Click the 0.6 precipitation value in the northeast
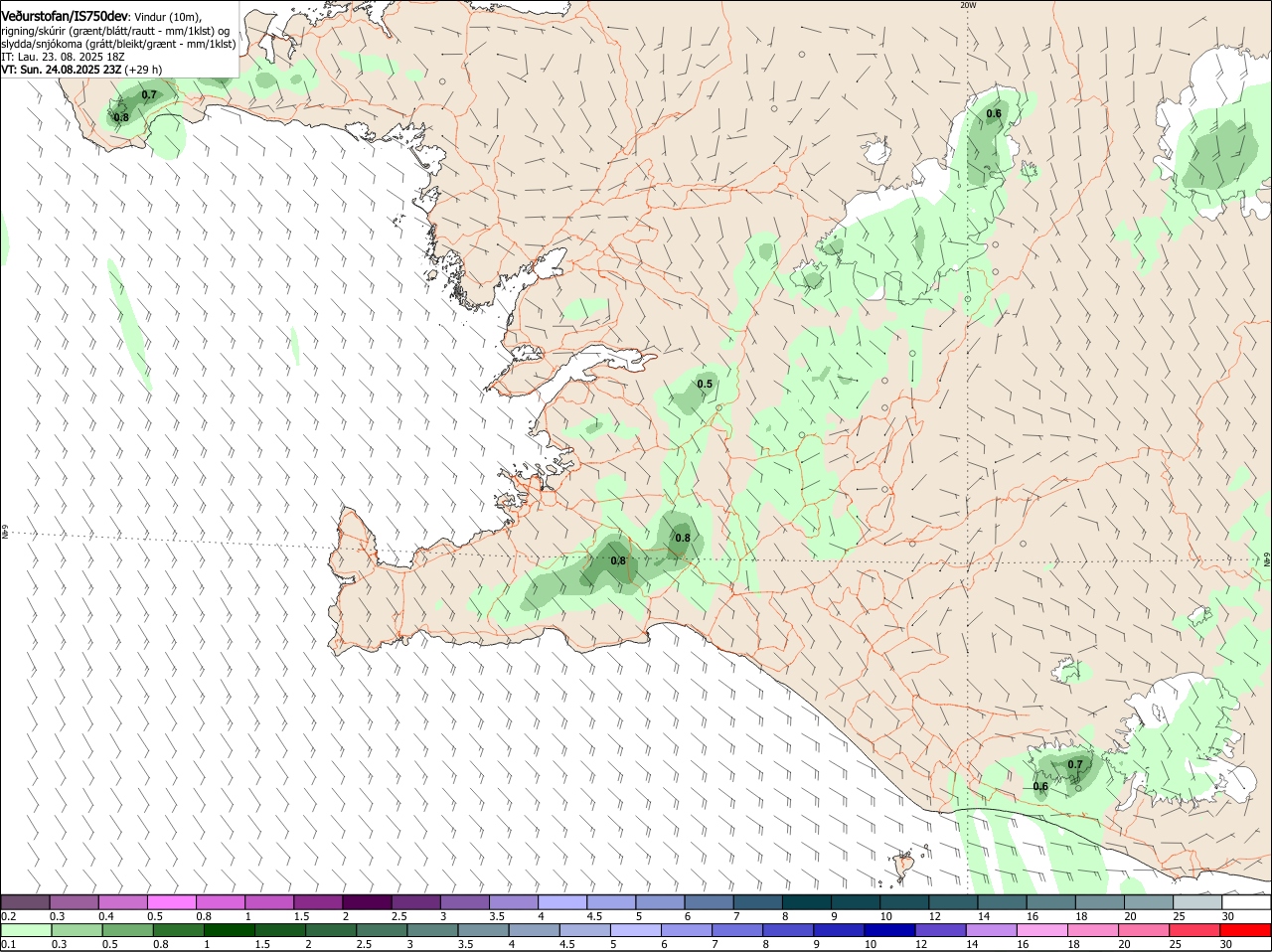The image size is (1272, 952). tap(994, 113)
